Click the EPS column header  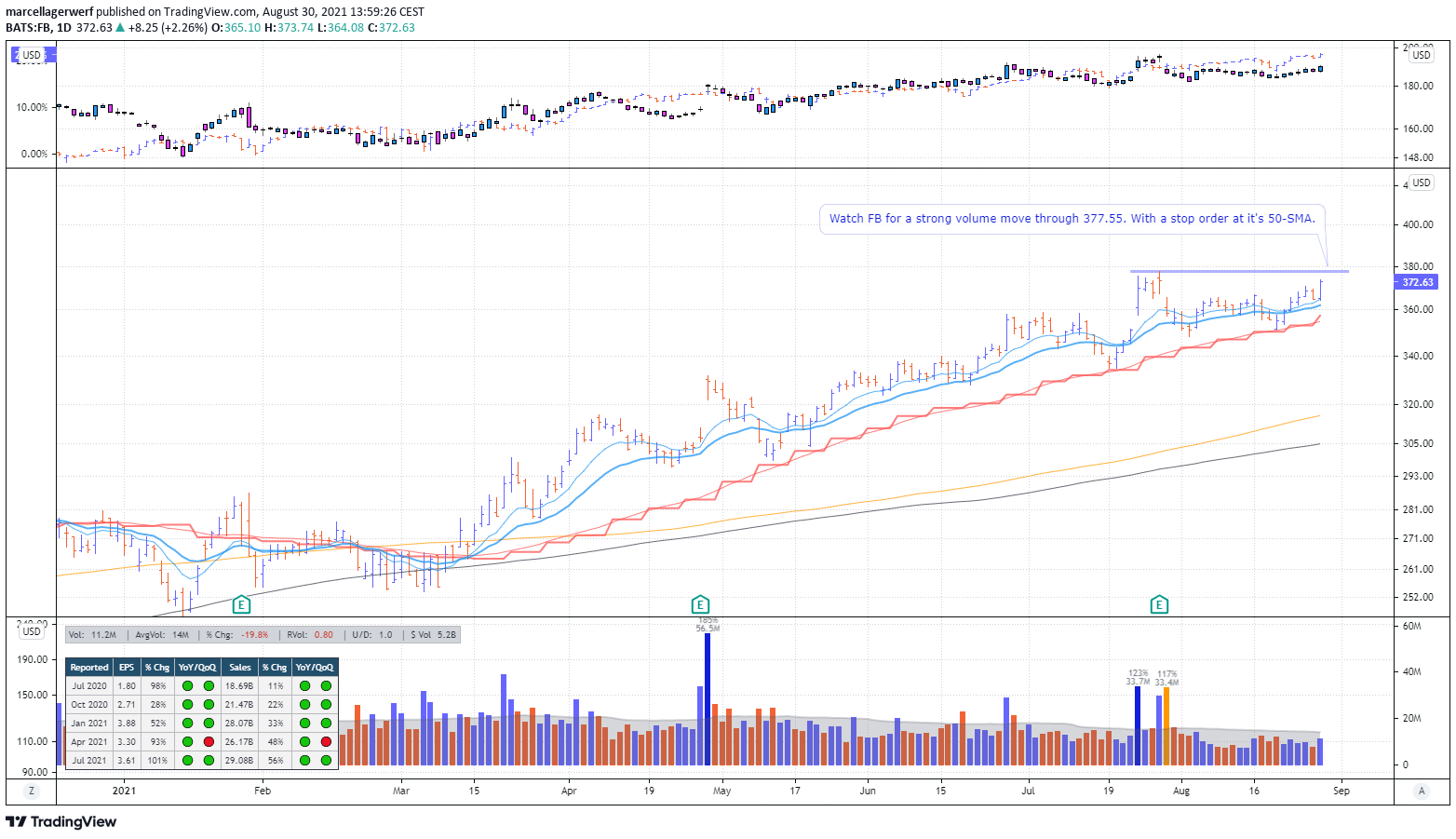(x=126, y=667)
